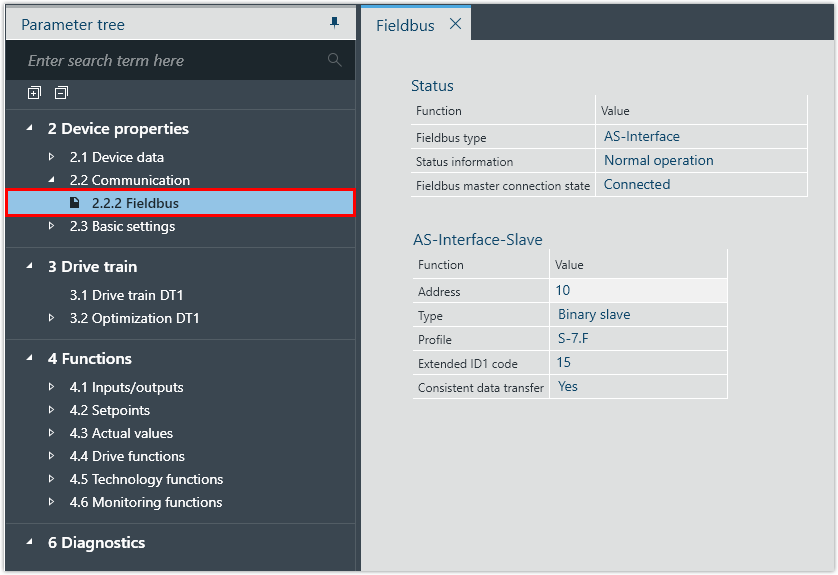
Task: Select 3.1 Drive train DT1
Action: point(126,295)
